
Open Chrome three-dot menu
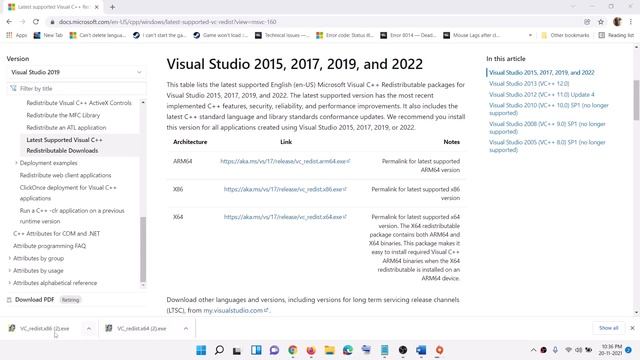pyautogui.click(x=631, y=22)
